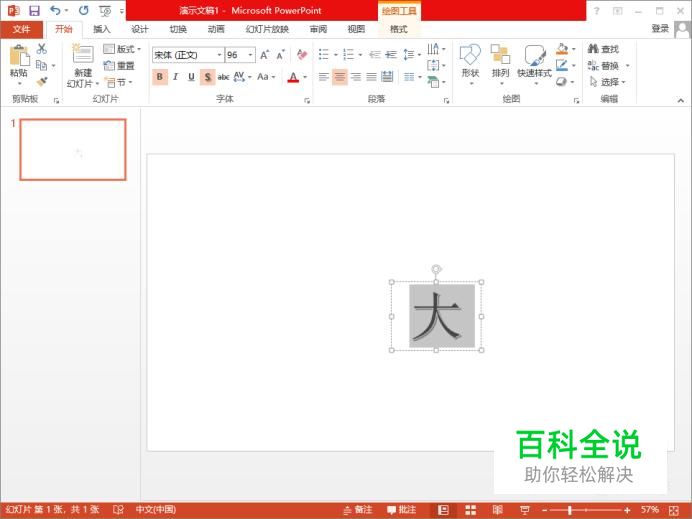Expand the numbering list dropdown arrow
Screen dimensions: 692x519
[x=360, y=55]
